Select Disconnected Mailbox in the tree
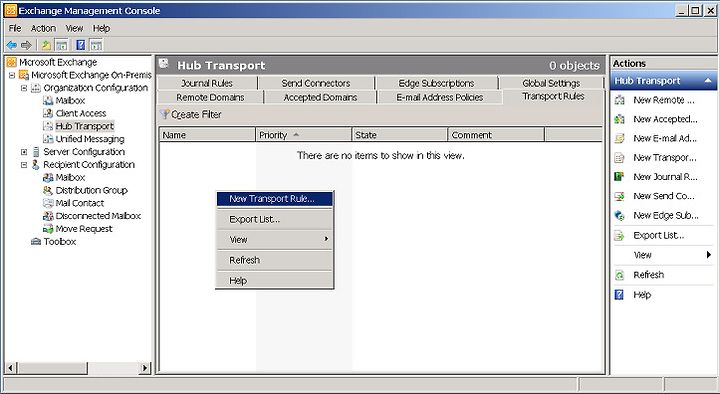720x394 pixels. click(98, 216)
